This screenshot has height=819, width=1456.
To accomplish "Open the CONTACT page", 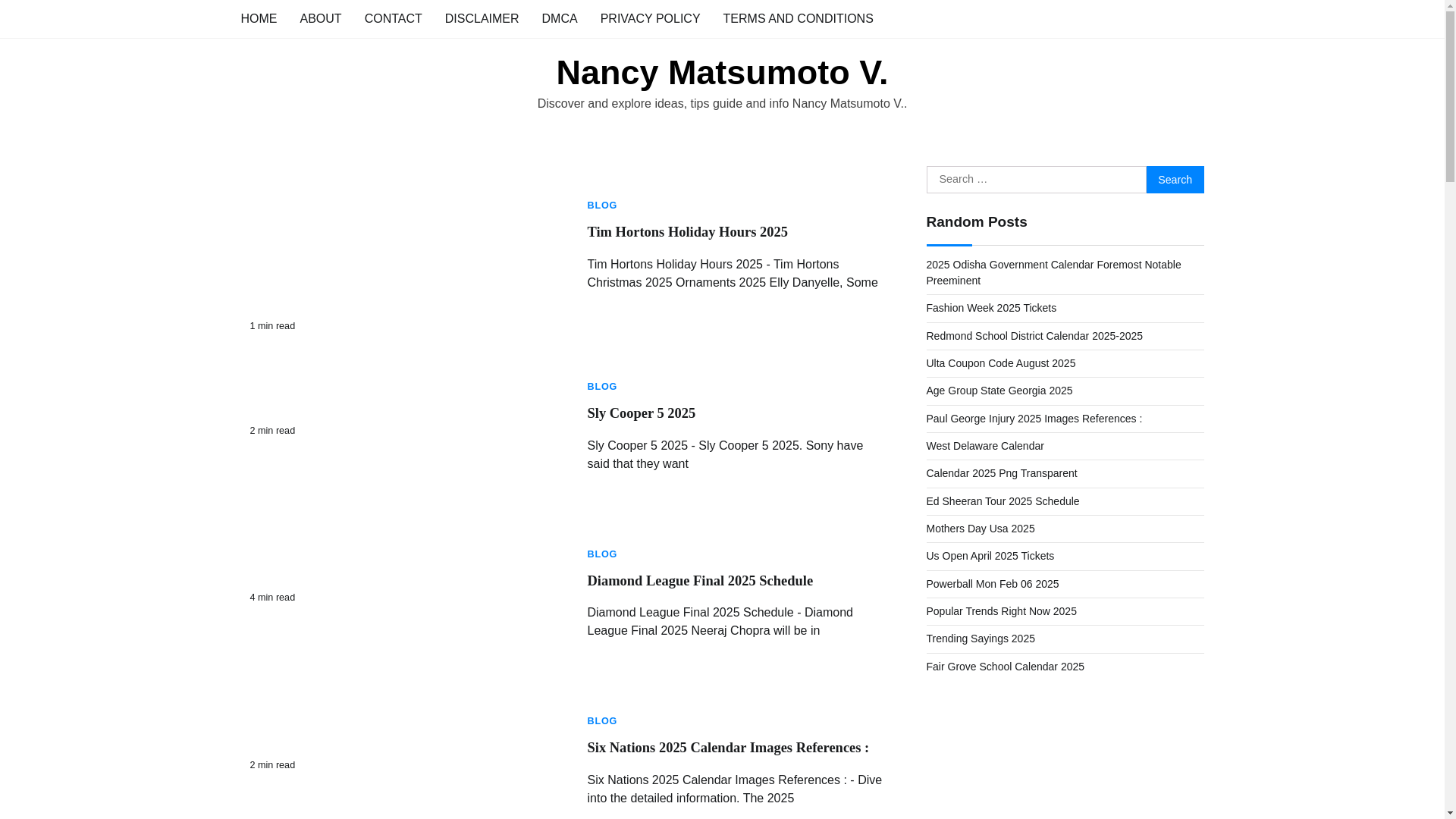I will 393,18.
